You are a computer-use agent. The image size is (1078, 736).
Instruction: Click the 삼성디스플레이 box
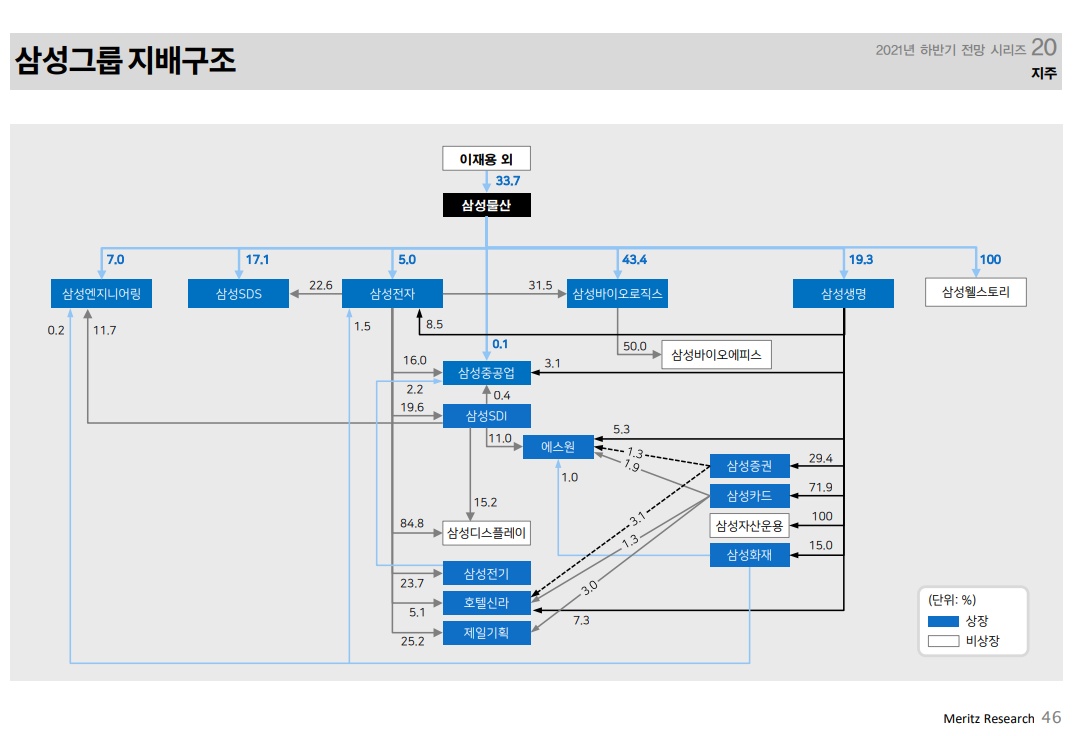click(x=486, y=533)
